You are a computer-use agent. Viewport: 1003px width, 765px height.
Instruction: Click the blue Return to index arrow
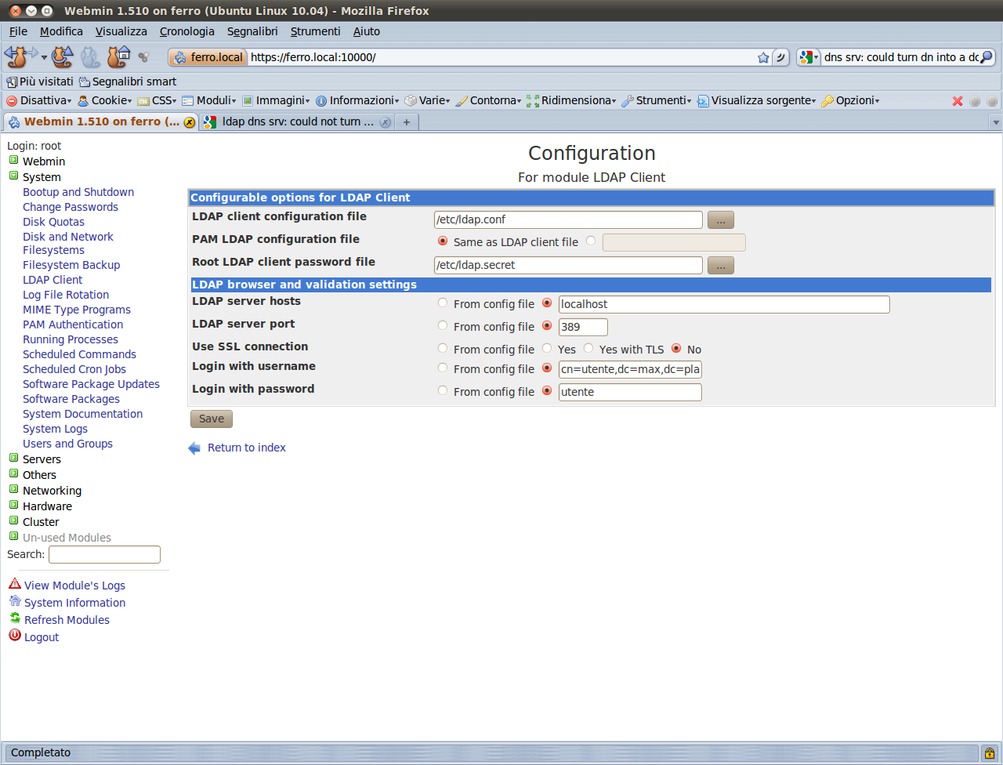[x=194, y=448]
